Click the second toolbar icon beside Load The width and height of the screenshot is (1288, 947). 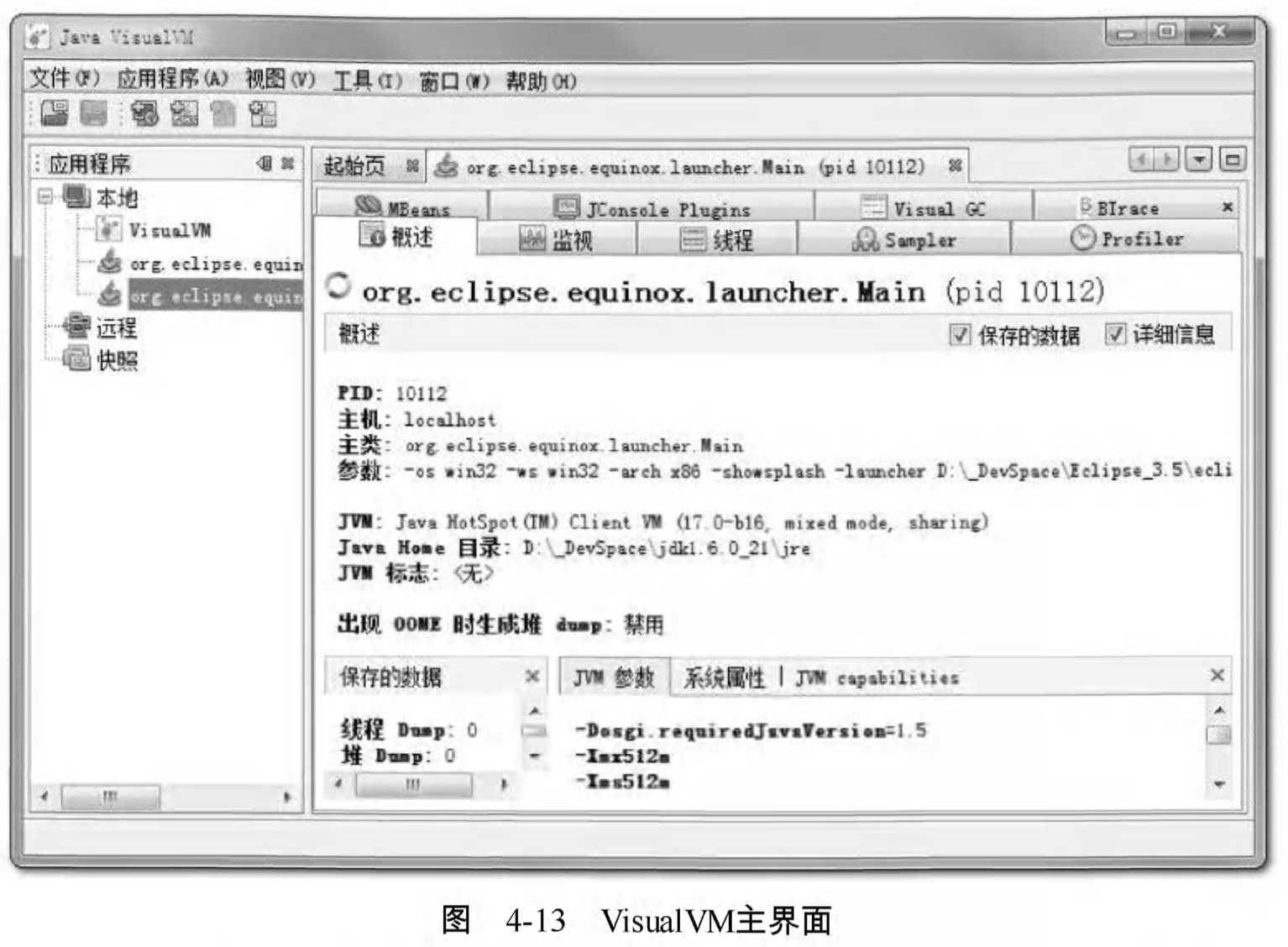click(x=94, y=113)
